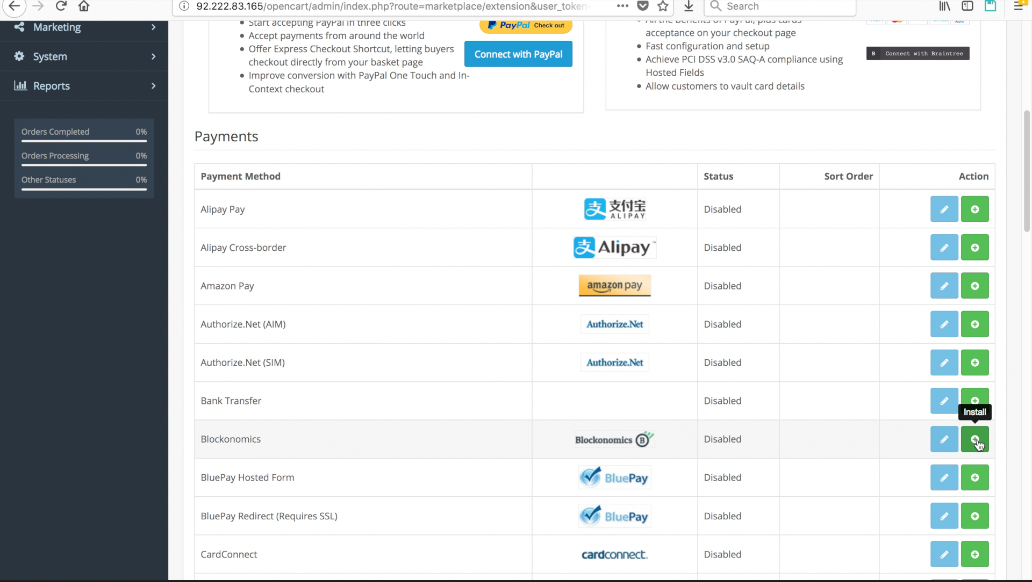Click the PayPal Check out badge
The width and height of the screenshot is (1032, 582).
[526, 26]
